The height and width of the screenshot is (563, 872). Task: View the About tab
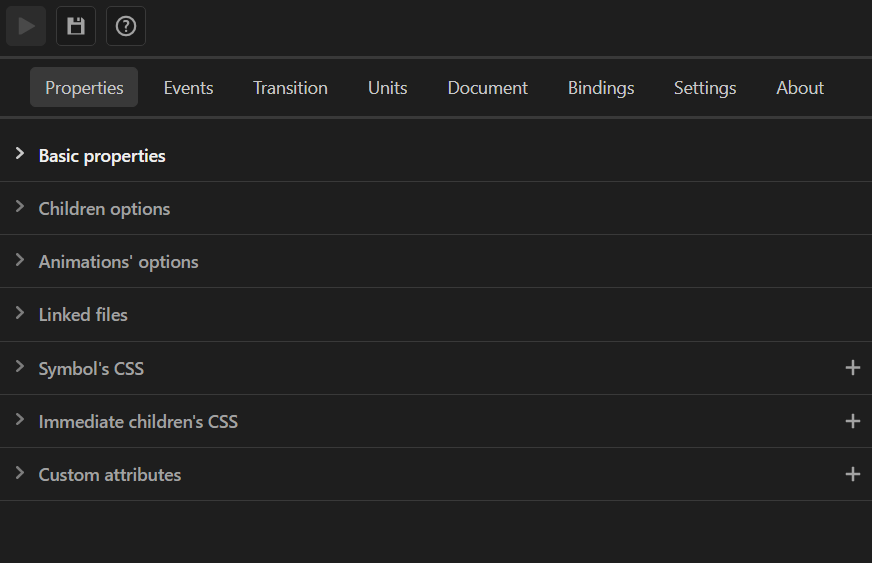800,87
